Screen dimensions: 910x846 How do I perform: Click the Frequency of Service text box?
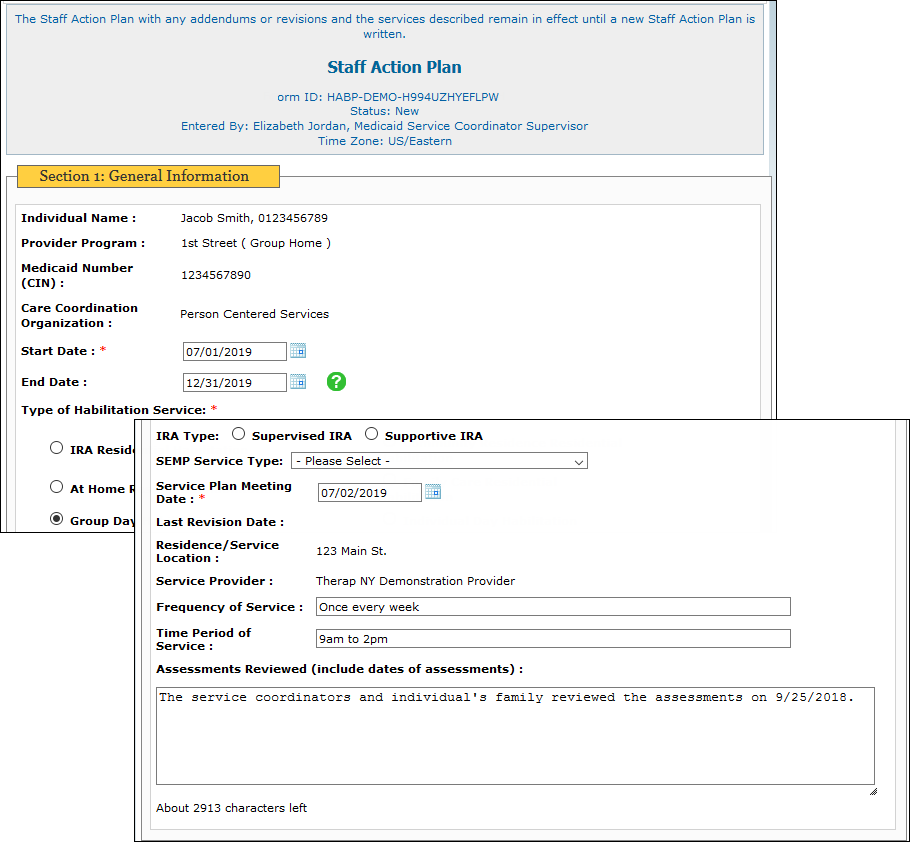coord(552,607)
